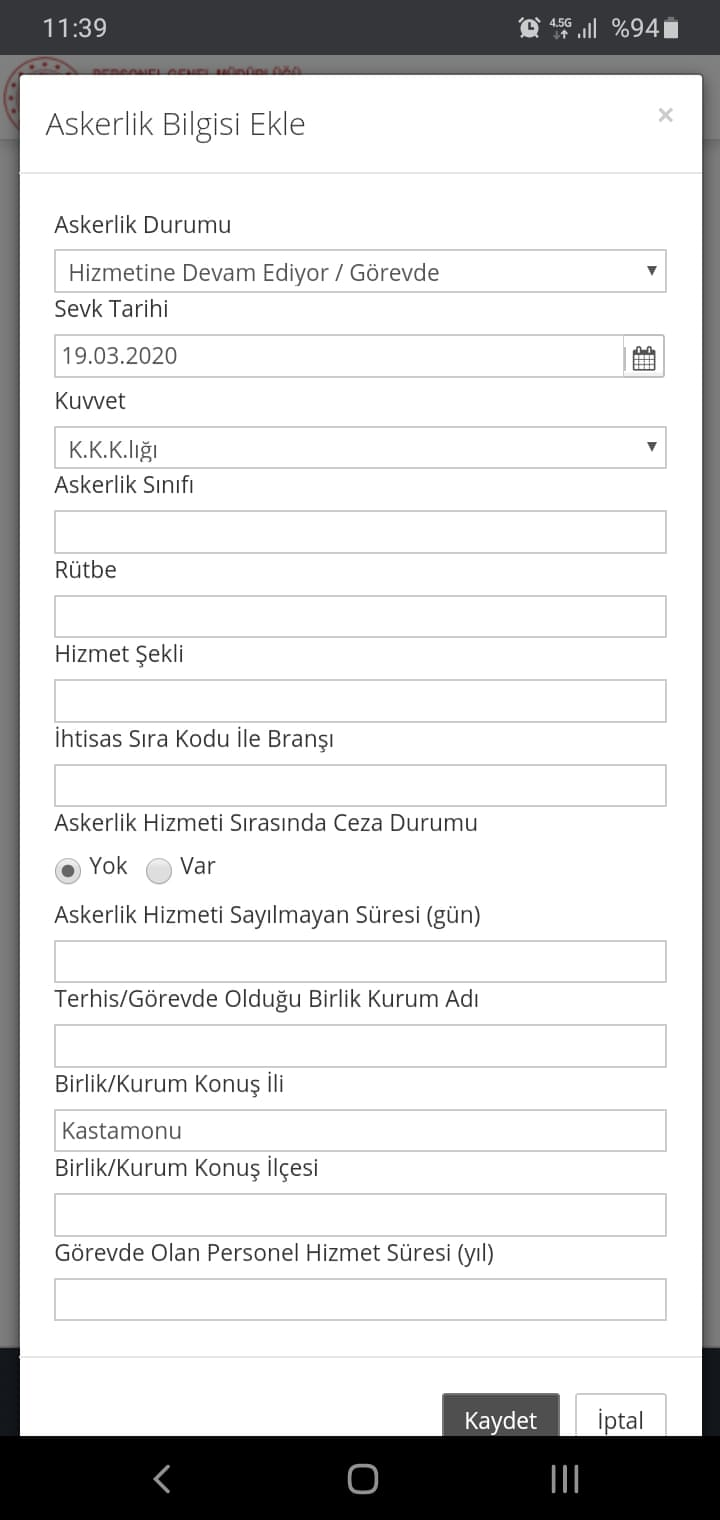
Task: Tap the Android home navigation icon
Action: tap(362, 1478)
